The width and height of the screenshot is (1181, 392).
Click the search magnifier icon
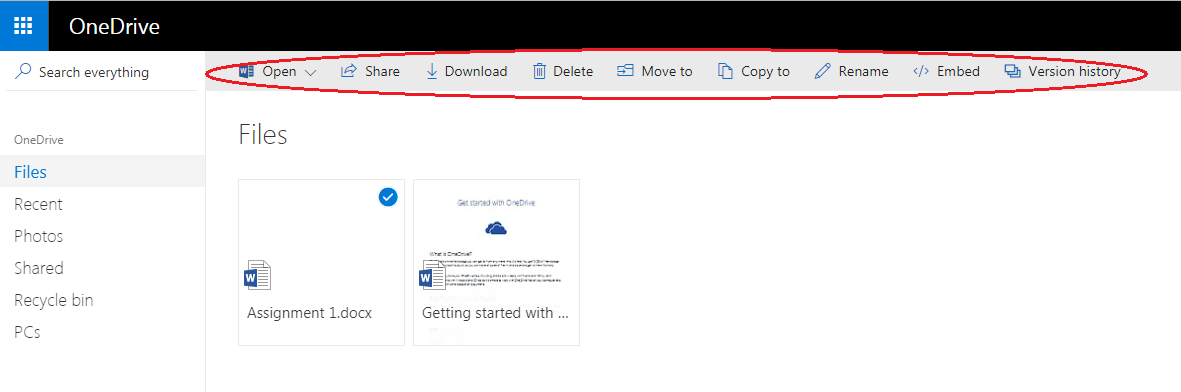[24, 72]
